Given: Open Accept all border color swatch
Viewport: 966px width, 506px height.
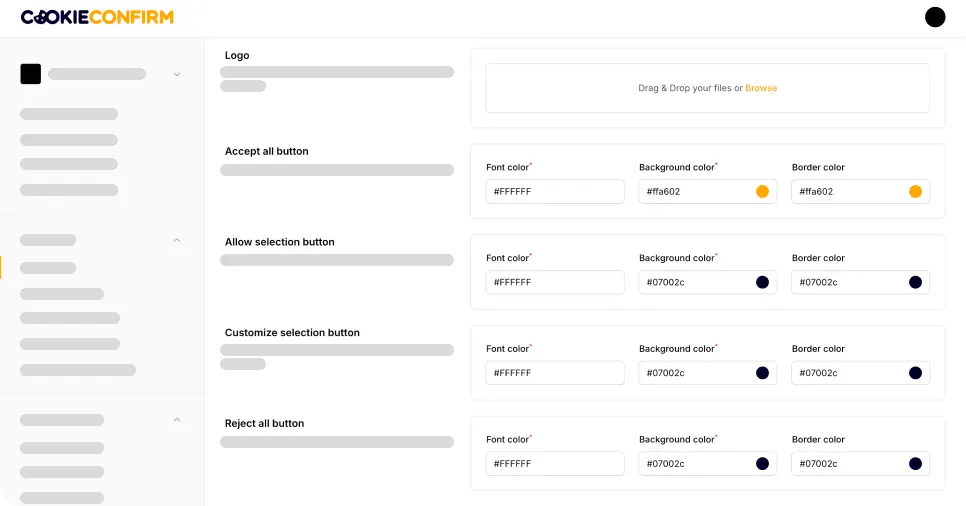Looking at the screenshot, I should click(915, 191).
